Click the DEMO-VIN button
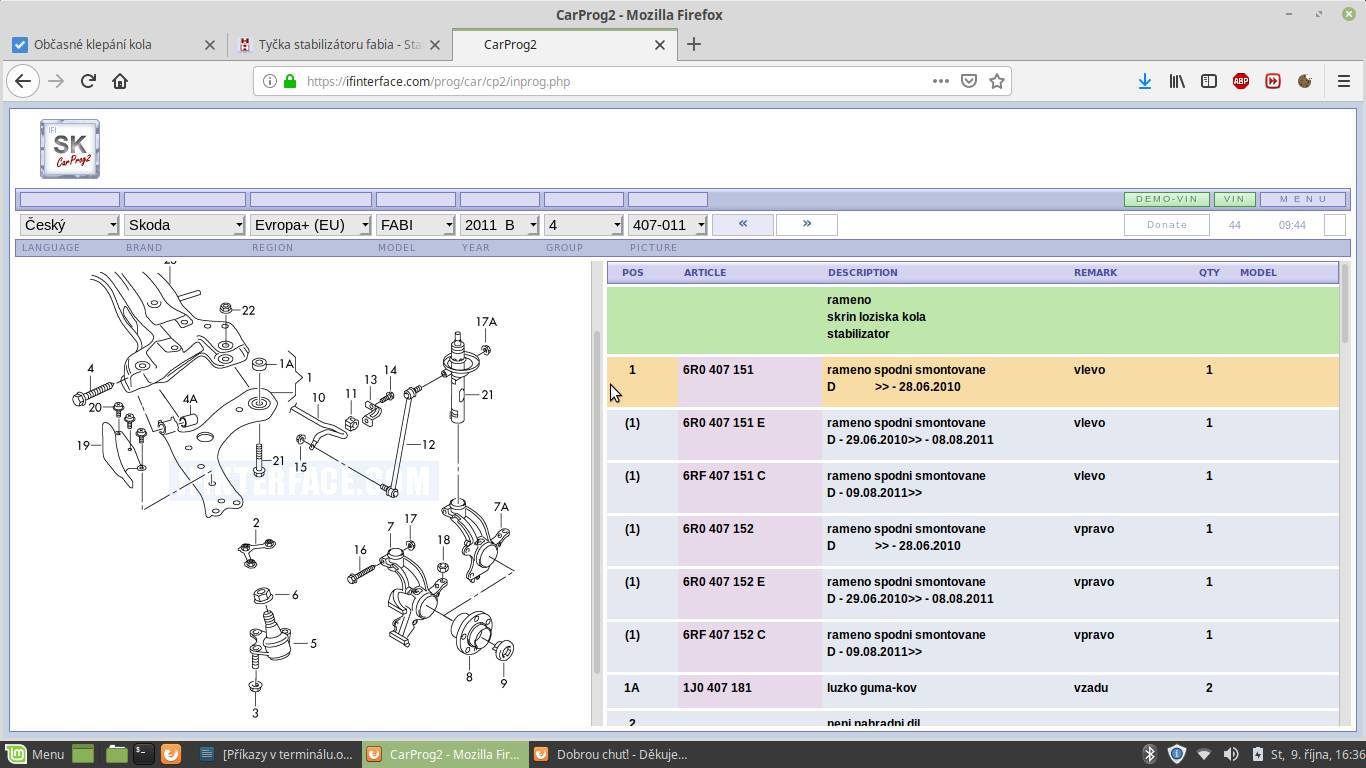 pos(1167,199)
